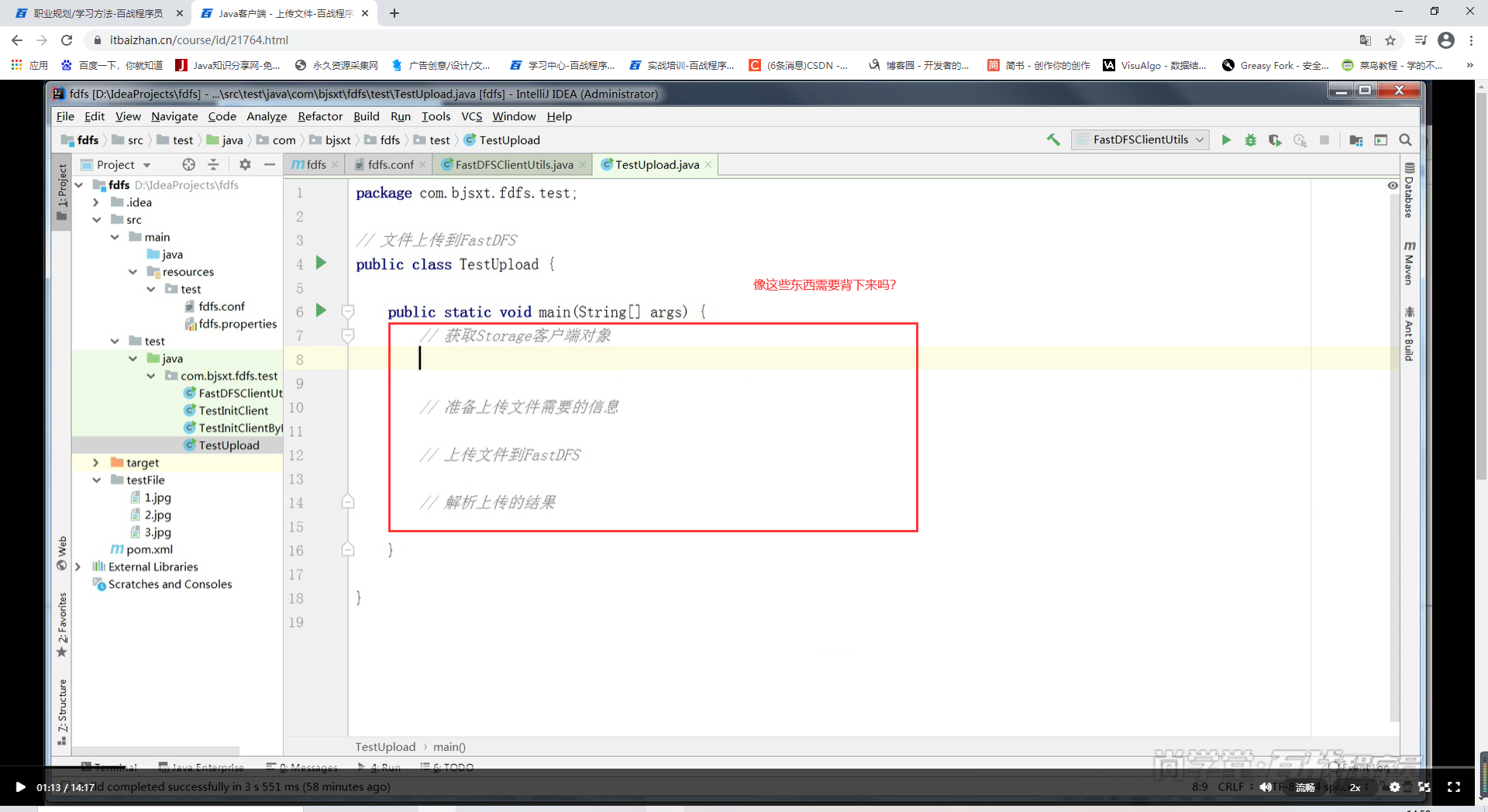
Task: Click the run gutter arrow beside main method
Action: [x=321, y=311]
